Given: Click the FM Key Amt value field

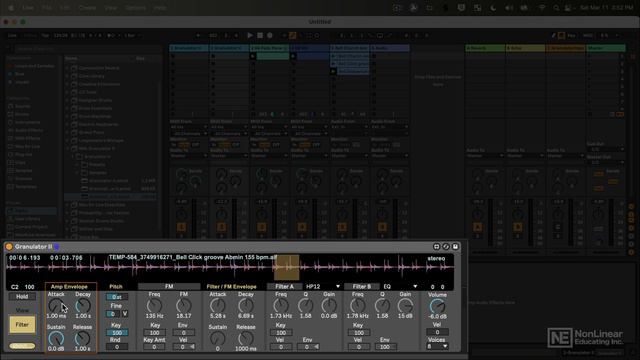Looking at the screenshot, I should coord(154,347).
